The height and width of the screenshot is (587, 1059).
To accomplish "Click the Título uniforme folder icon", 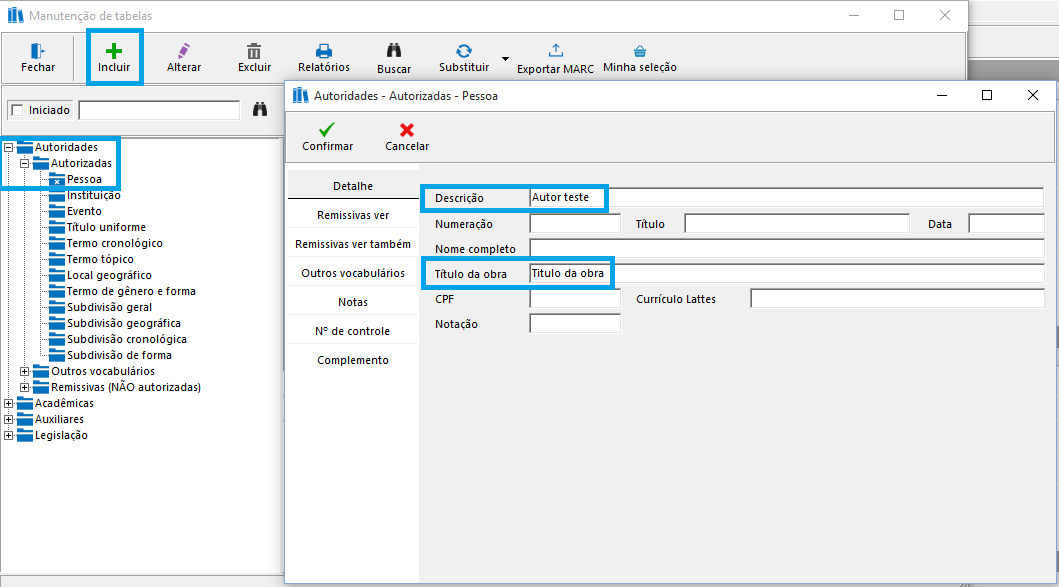I will [x=57, y=228].
